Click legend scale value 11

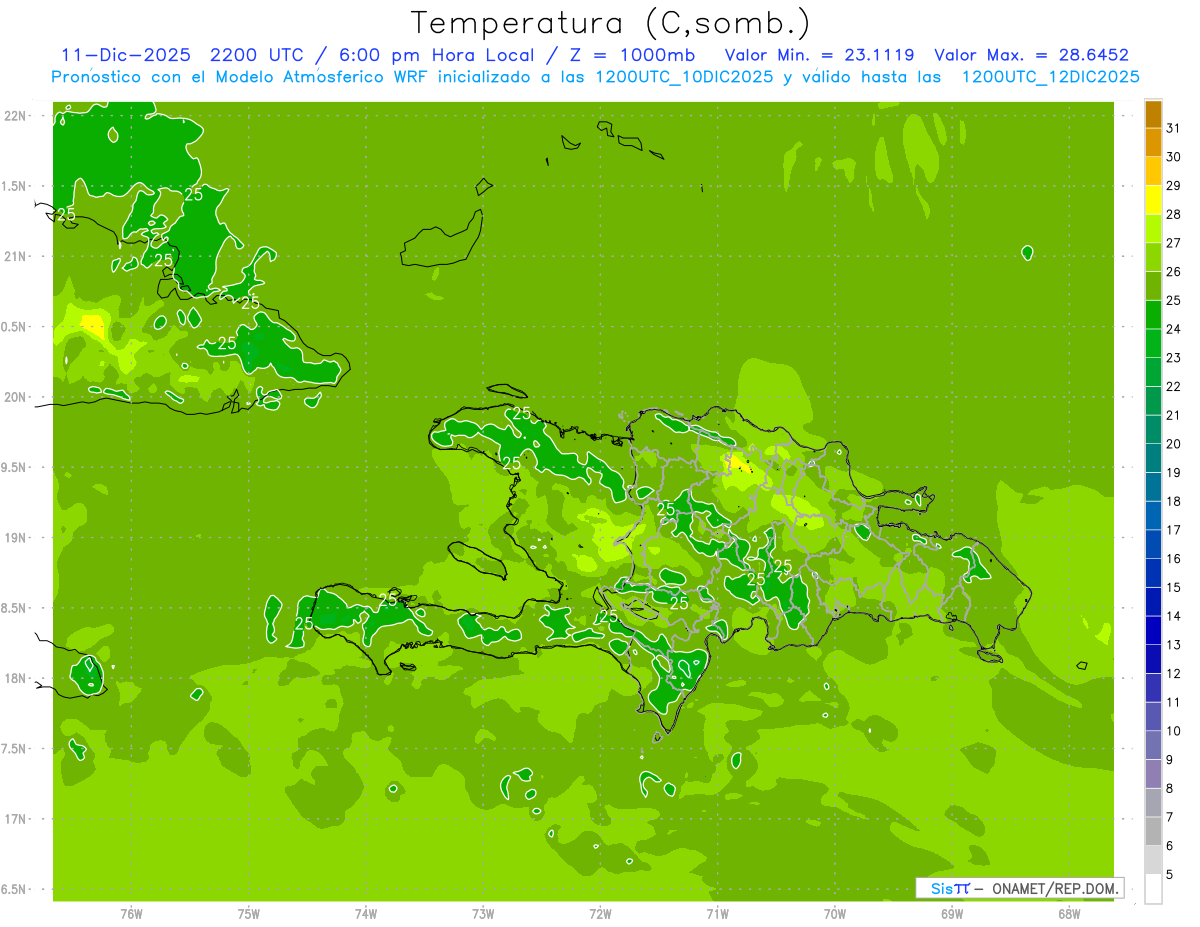click(x=1173, y=703)
